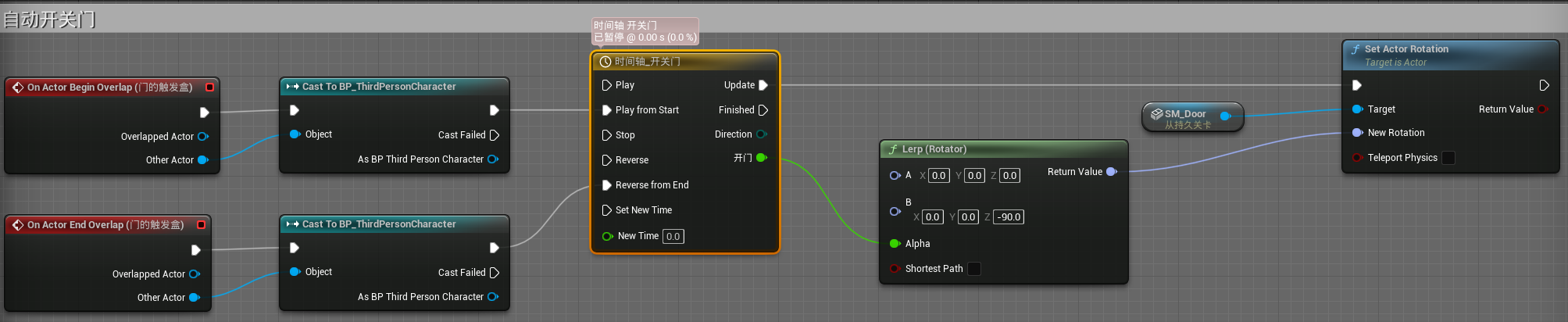The image size is (1568, 322).
Task: Click the Alpha input pin on Lerp node
Action: pyautogui.click(x=895, y=244)
